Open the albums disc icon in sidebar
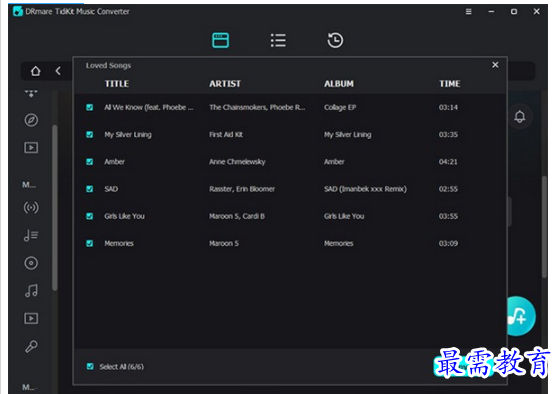Image resolution: width=559 pixels, height=394 pixels. pos(31,263)
